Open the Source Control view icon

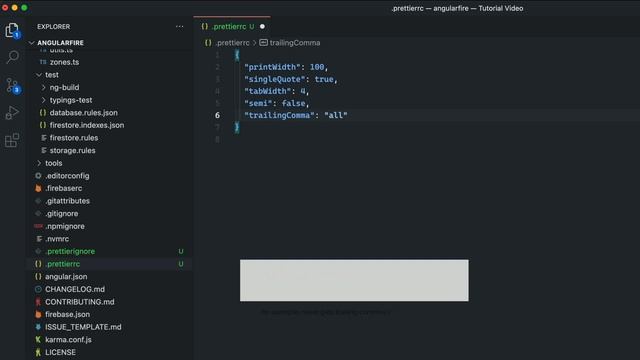(x=12, y=85)
